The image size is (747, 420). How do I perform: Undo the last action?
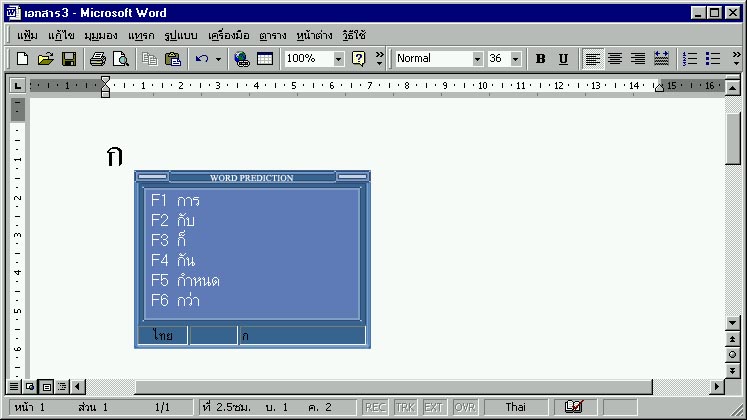click(202, 59)
